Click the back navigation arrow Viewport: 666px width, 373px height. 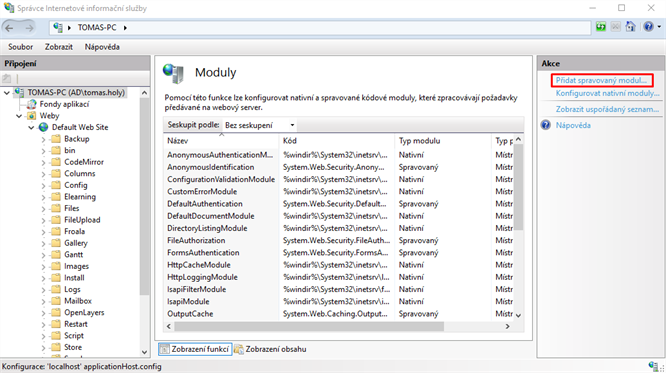(9, 28)
